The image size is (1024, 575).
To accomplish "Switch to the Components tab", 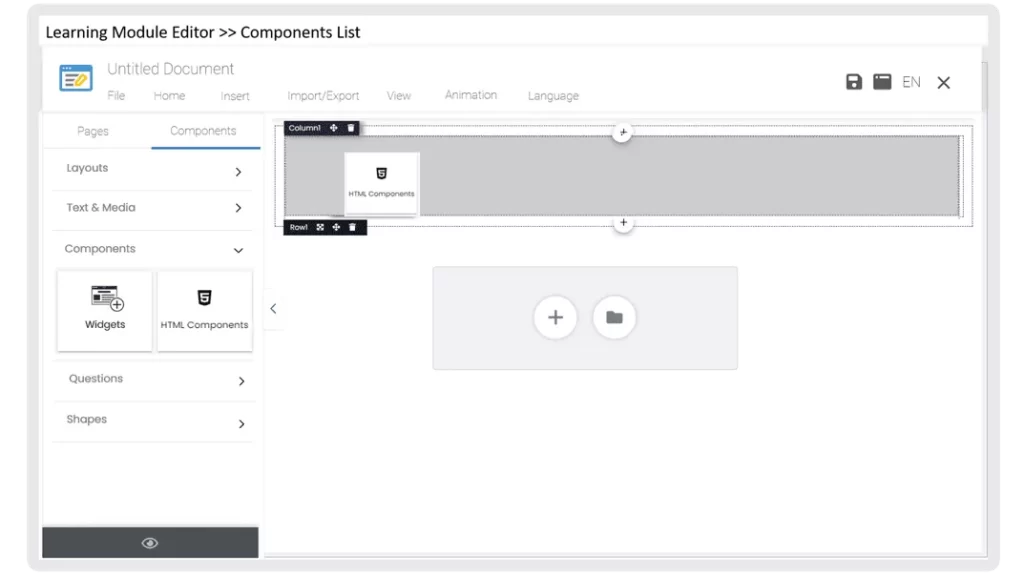I will point(203,131).
